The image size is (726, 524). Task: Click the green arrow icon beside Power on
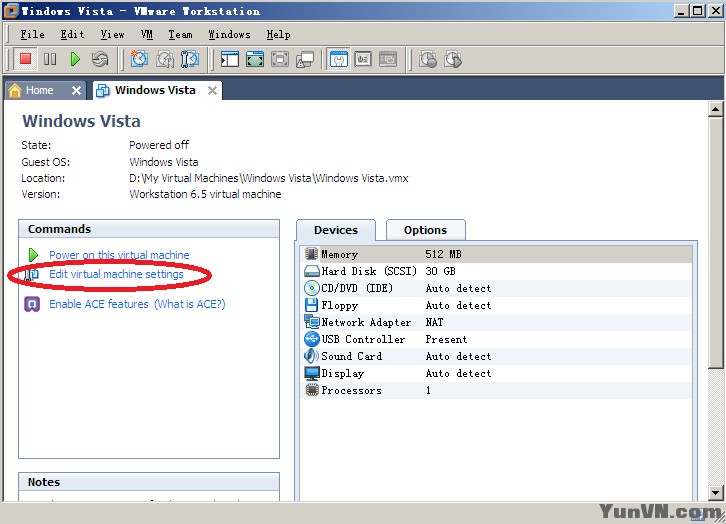coord(33,255)
